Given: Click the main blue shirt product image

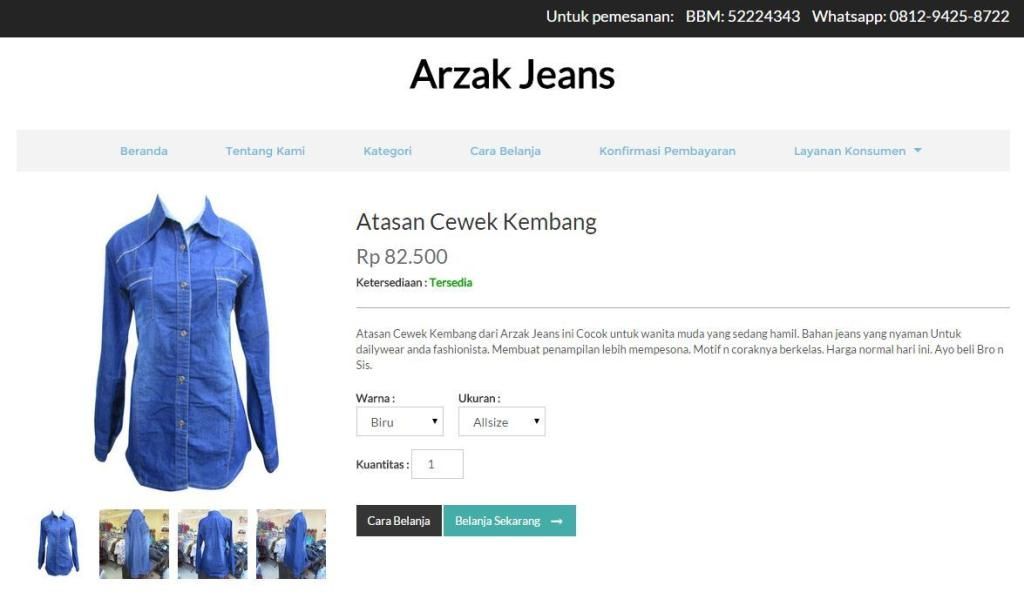Looking at the screenshot, I should 186,342.
